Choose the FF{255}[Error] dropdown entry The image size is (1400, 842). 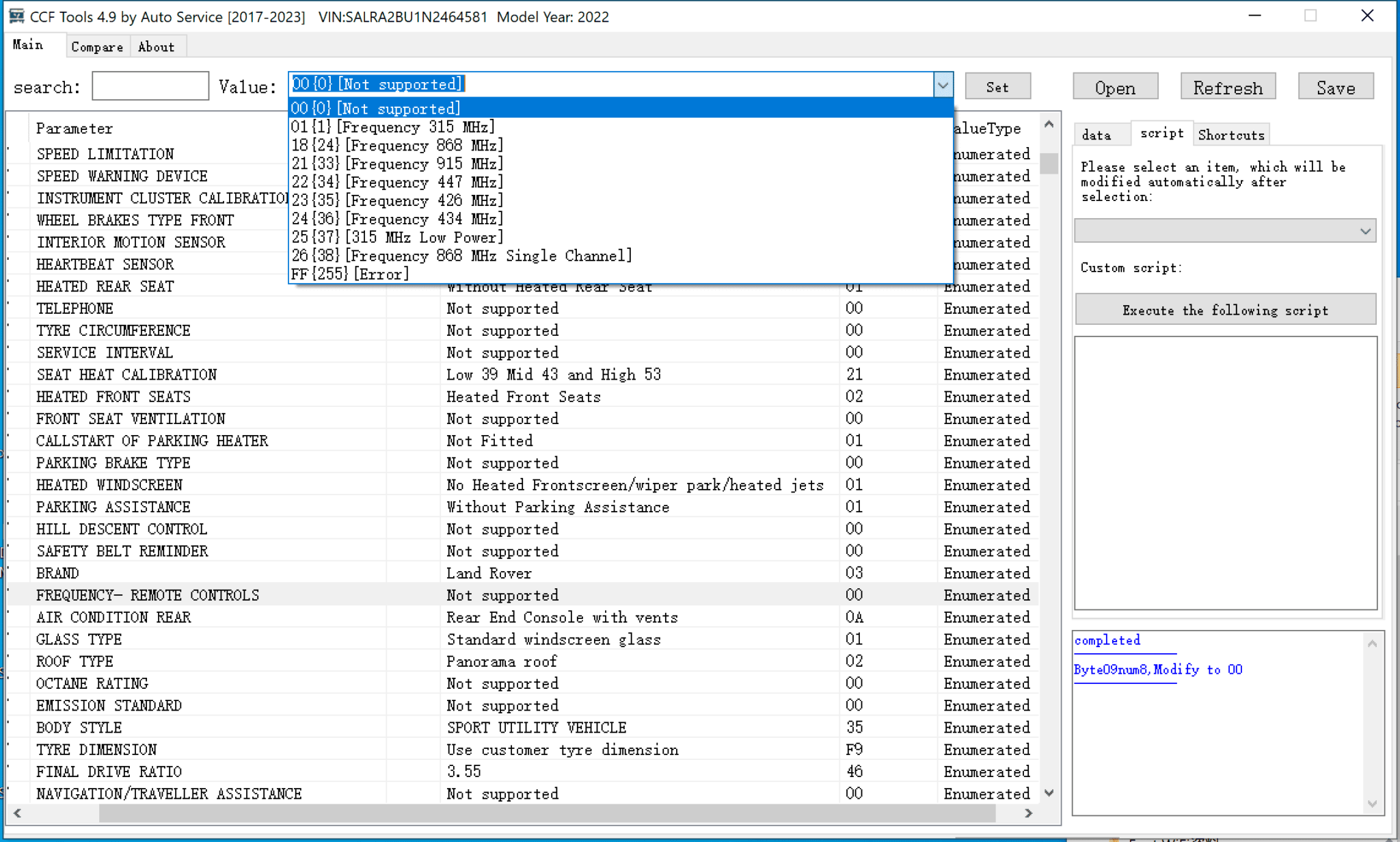pos(350,274)
